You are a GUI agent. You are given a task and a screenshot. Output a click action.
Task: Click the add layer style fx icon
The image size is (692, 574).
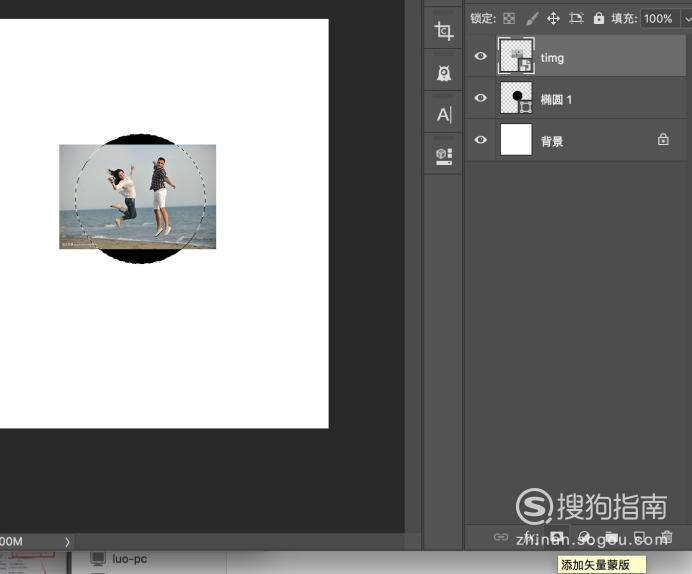coord(529,537)
